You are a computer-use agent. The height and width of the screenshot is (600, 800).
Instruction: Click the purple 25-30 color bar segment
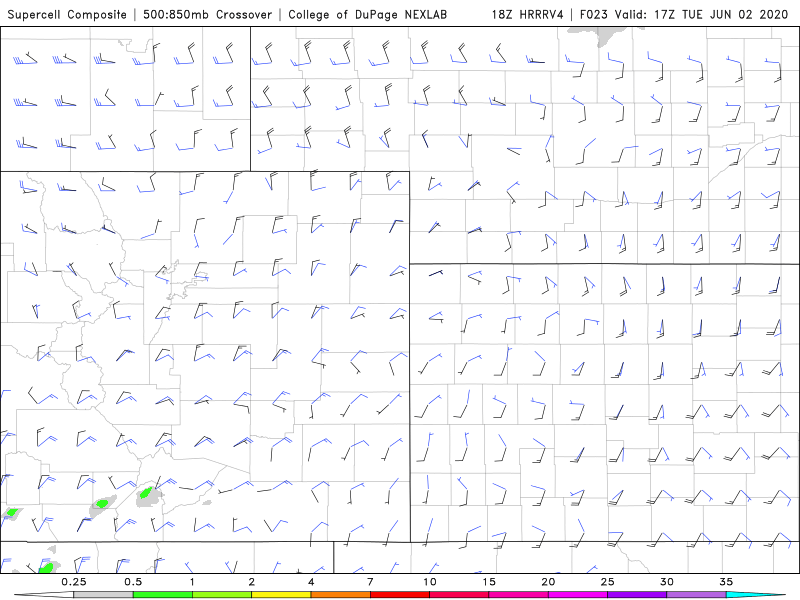point(637,595)
